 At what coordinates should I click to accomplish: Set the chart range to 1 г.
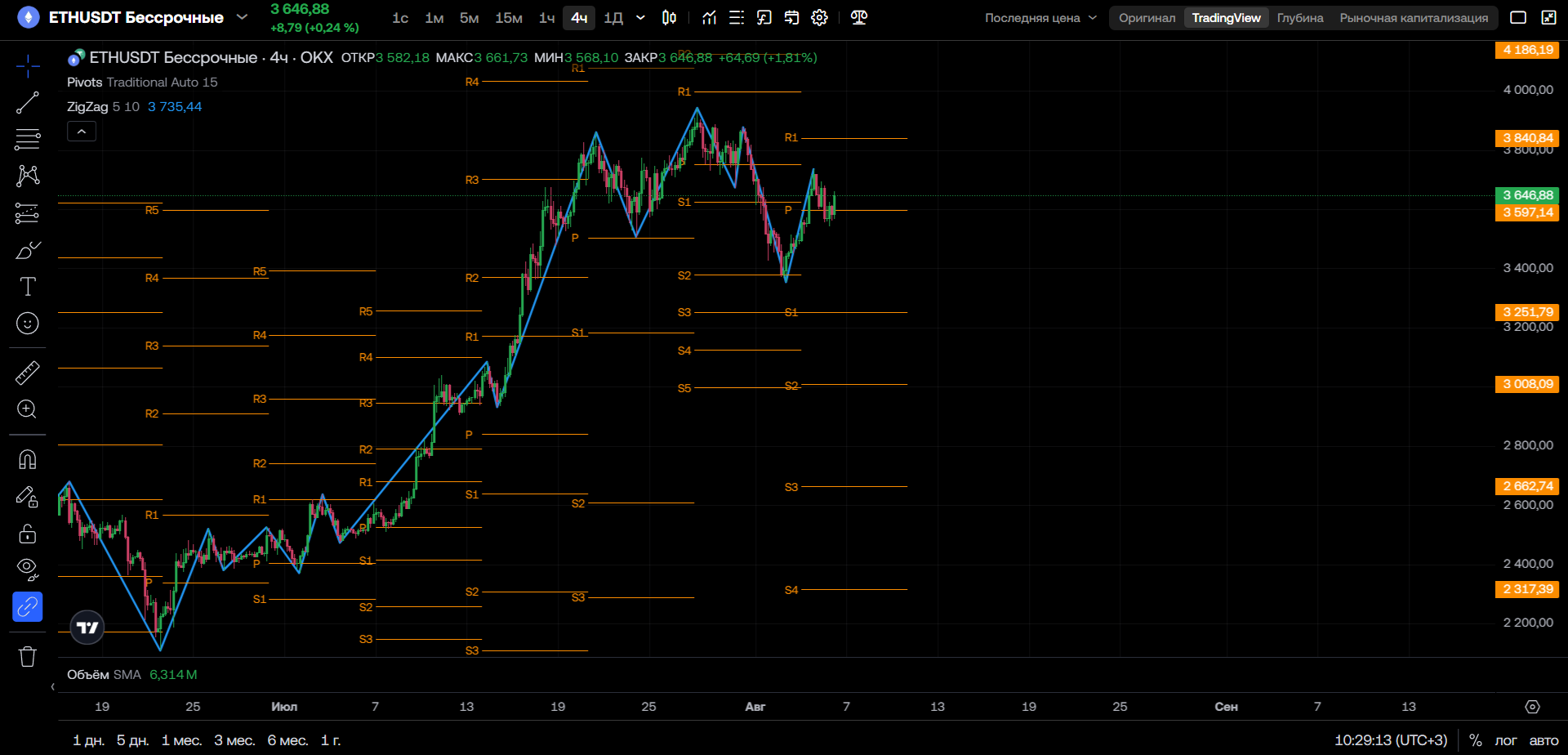[x=331, y=740]
